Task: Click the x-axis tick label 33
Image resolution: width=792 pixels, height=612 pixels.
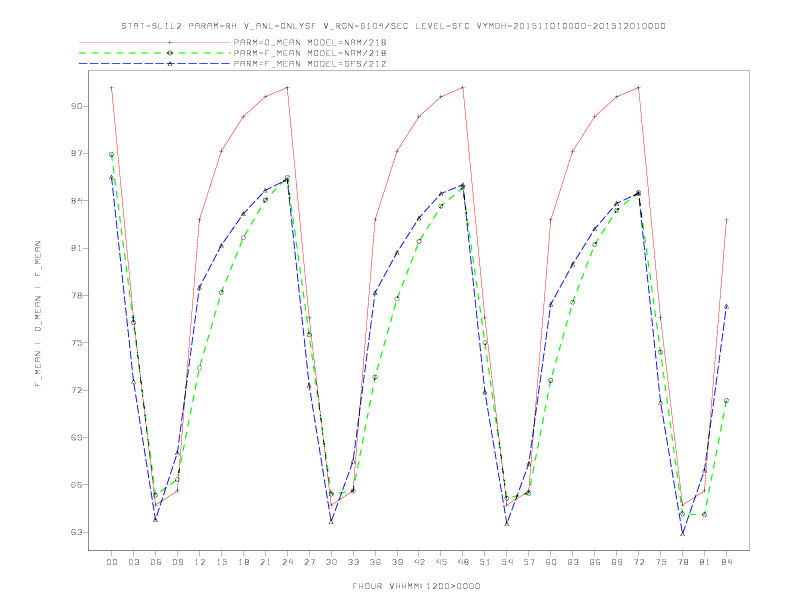Action: click(x=353, y=562)
